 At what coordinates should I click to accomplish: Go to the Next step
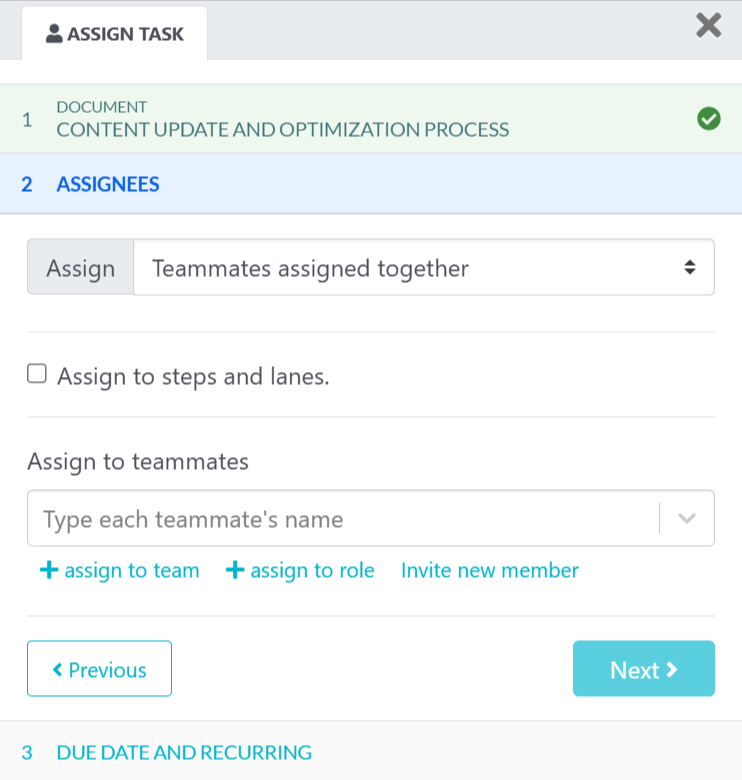tap(643, 669)
